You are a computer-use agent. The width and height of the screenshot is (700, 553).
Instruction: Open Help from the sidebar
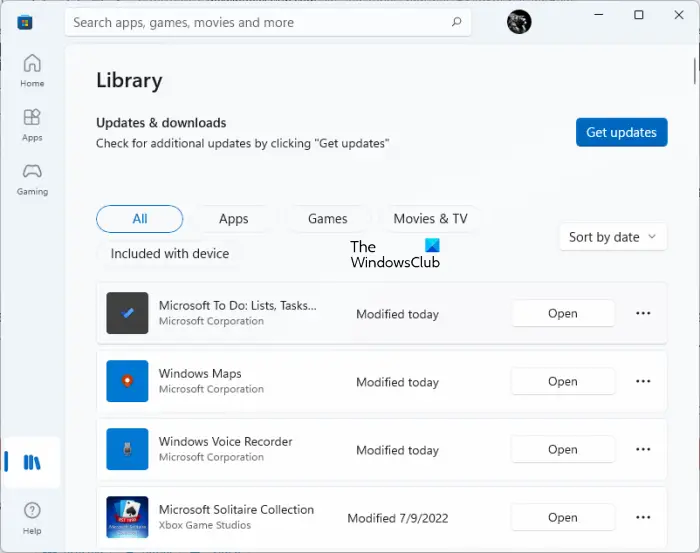(32, 518)
